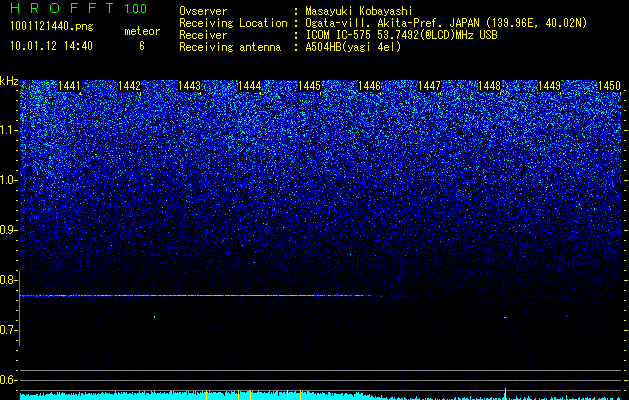This screenshot has height=400, width=629.
Task: Click observer name Masayuki Kobayashi
Action: pyautogui.click(x=359, y=11)
